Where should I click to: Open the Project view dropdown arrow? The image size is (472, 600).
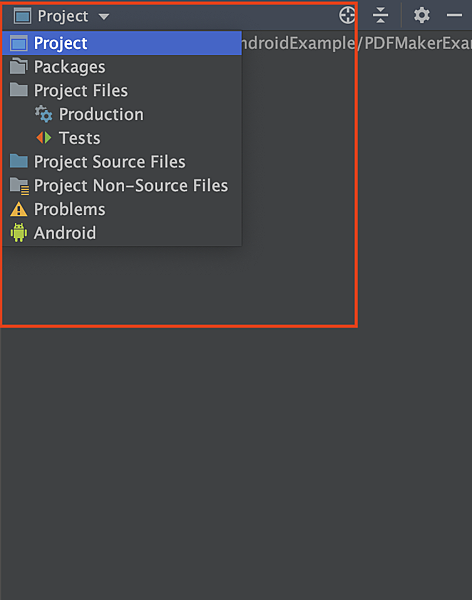click(104, 16)
